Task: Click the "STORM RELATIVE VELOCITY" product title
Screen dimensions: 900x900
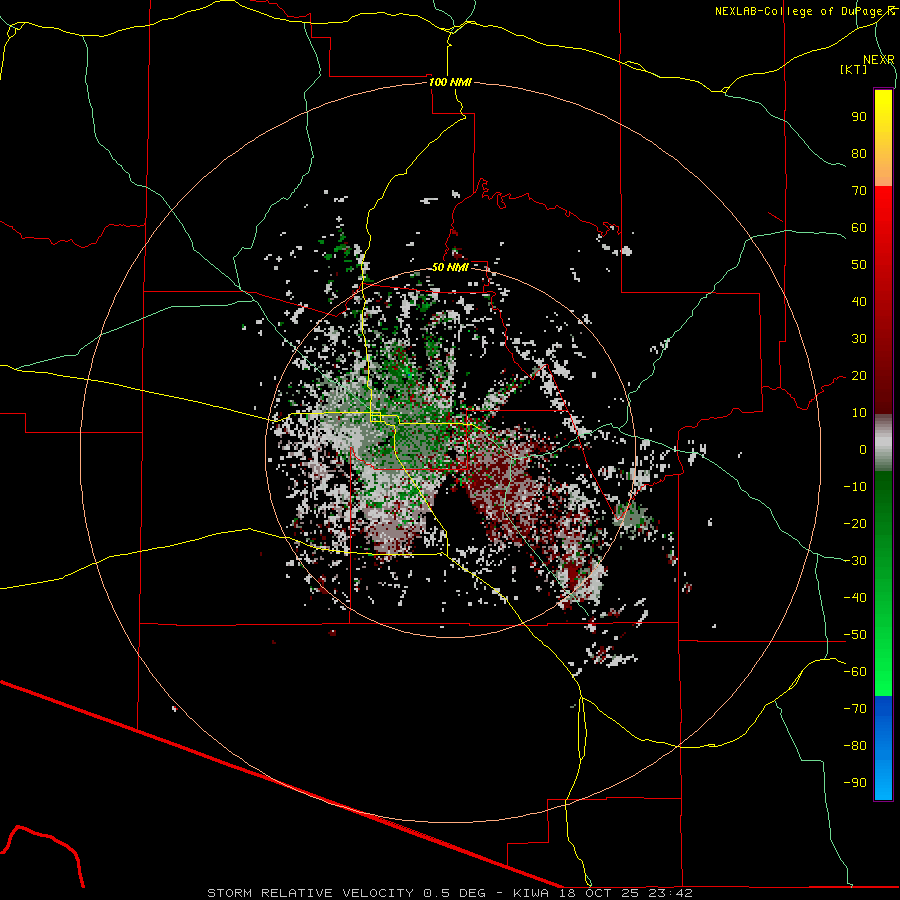Action: tap(310, 893)
